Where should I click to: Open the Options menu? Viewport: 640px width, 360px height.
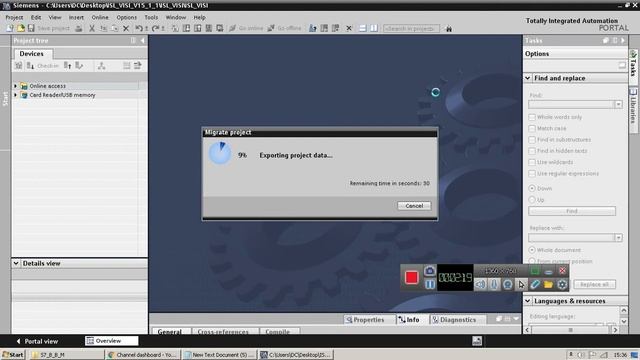pyautogui.click(x=127, y=18)
